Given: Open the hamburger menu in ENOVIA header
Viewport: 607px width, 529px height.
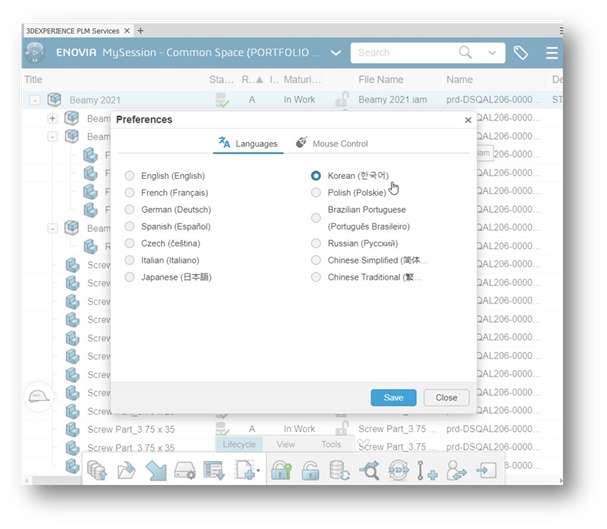Looking at the screenshot, I should click(552, 53).
